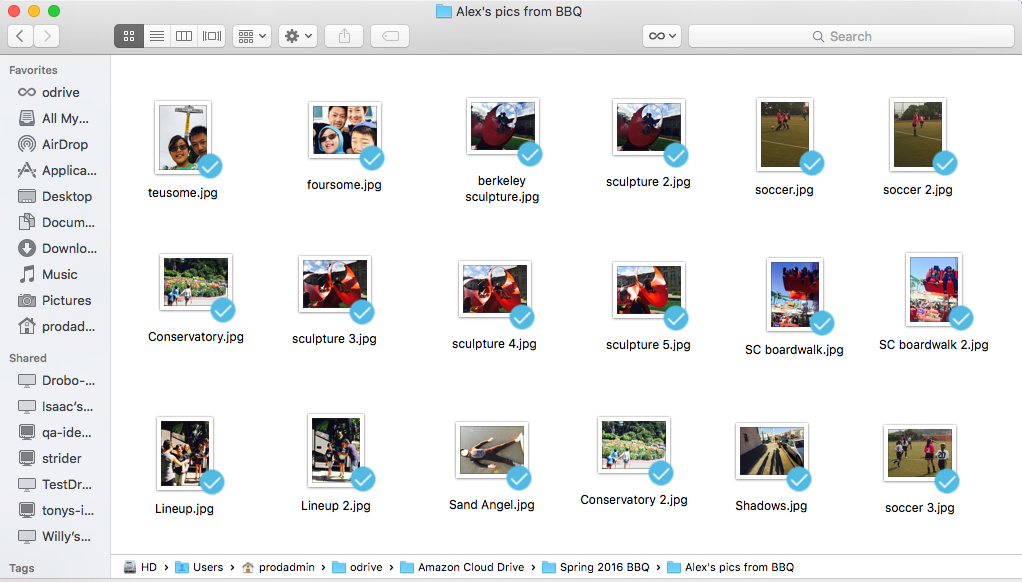Open Downloads in the sidebar

coord(55,248)
